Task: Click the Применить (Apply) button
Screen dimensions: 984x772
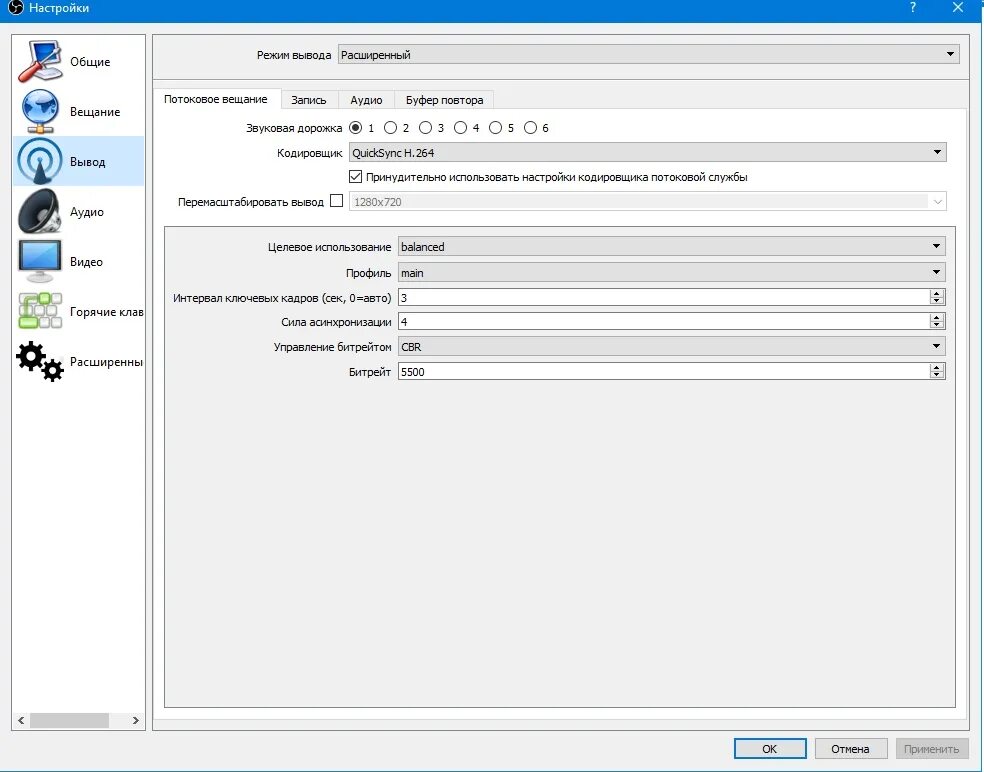Action: 931,749
